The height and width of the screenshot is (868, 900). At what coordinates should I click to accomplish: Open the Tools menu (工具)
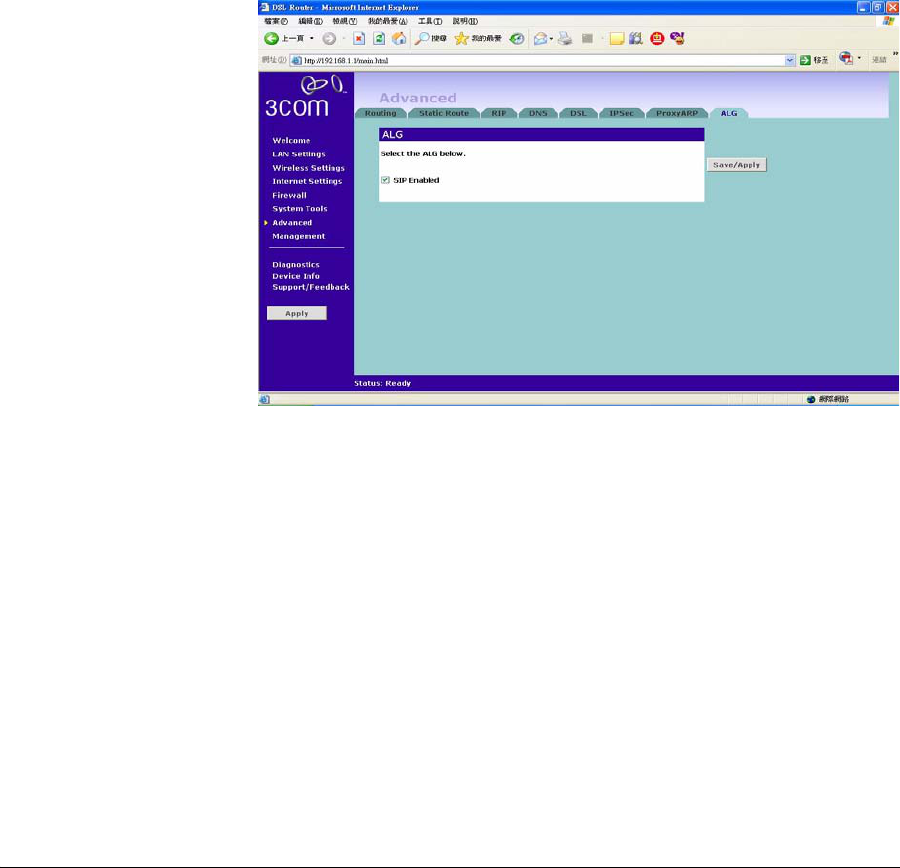point(430,21)
